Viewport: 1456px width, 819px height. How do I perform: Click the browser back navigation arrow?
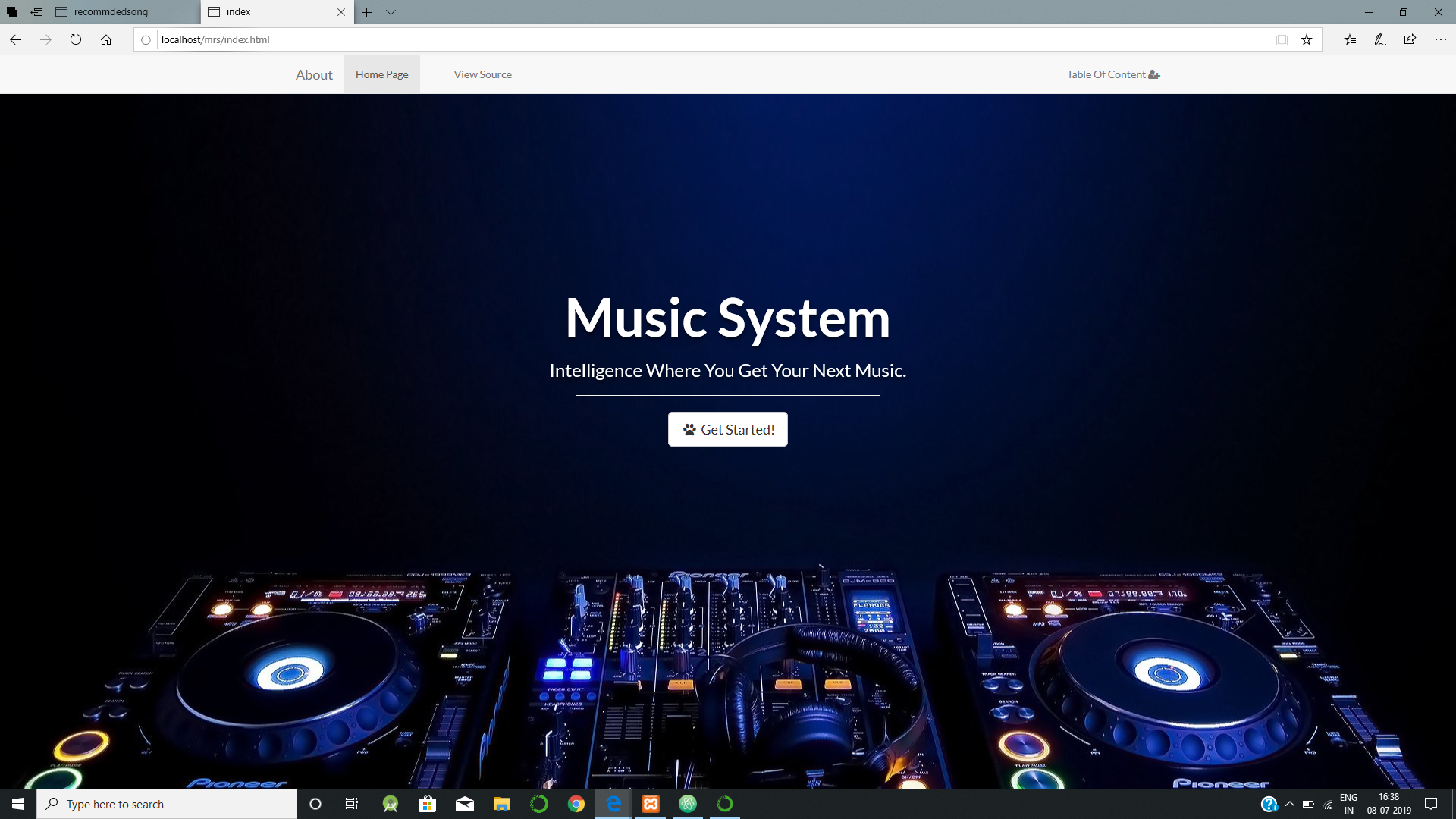tap(15, 39)
